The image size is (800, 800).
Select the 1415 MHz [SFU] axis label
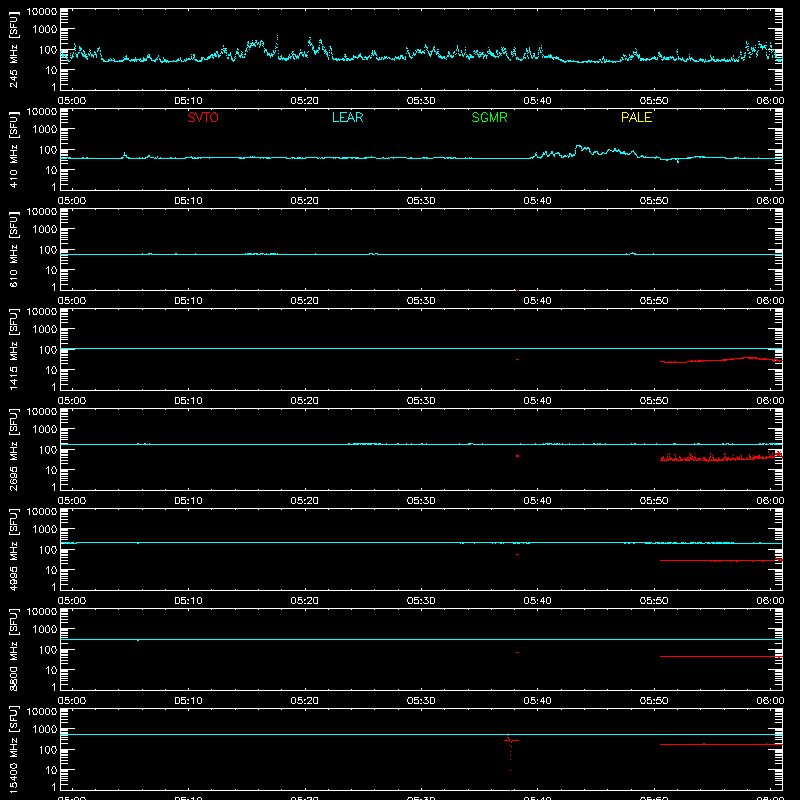13,349
